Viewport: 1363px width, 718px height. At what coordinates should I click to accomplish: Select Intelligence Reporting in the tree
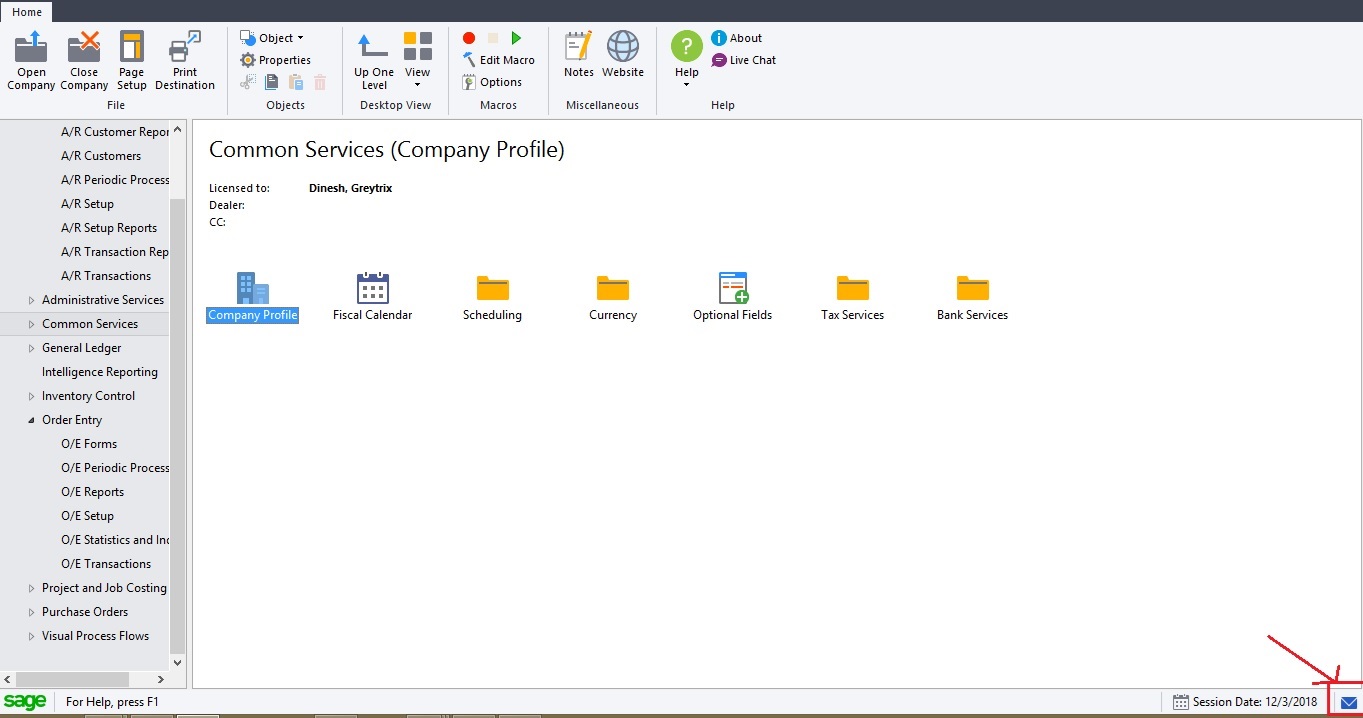[100, 372]
